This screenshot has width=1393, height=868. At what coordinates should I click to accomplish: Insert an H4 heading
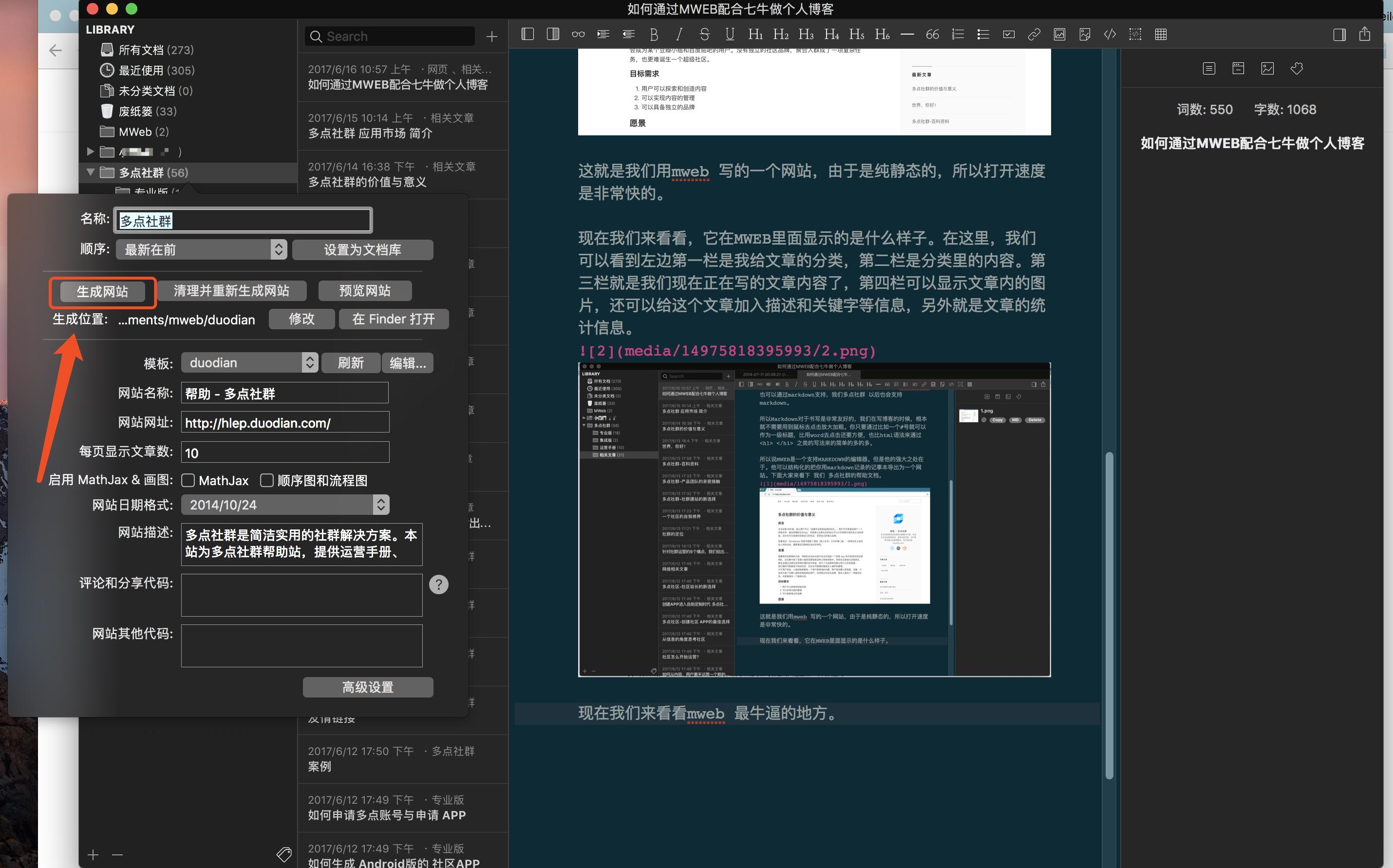point(831,35)
